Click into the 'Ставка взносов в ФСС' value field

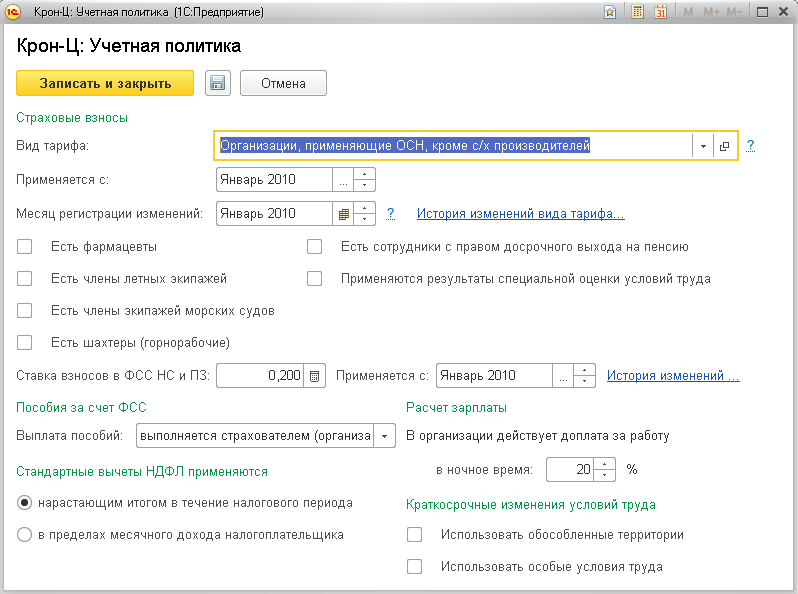tap(260, 376)
